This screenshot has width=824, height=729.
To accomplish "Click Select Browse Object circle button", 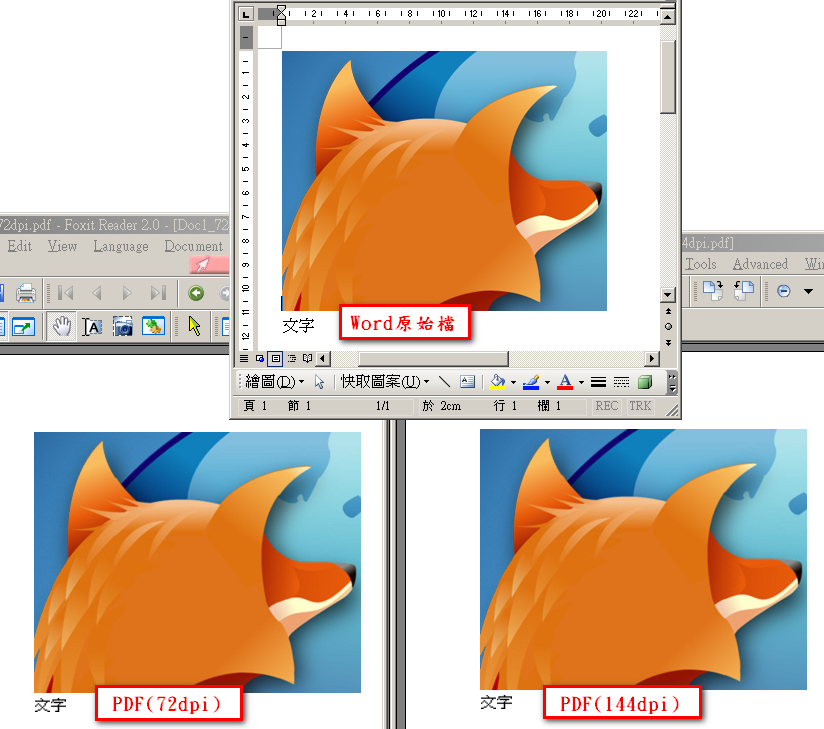I will (x=668, y=326).
